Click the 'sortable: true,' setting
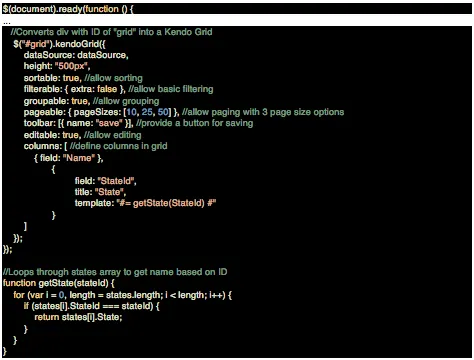 pos(52,78)
